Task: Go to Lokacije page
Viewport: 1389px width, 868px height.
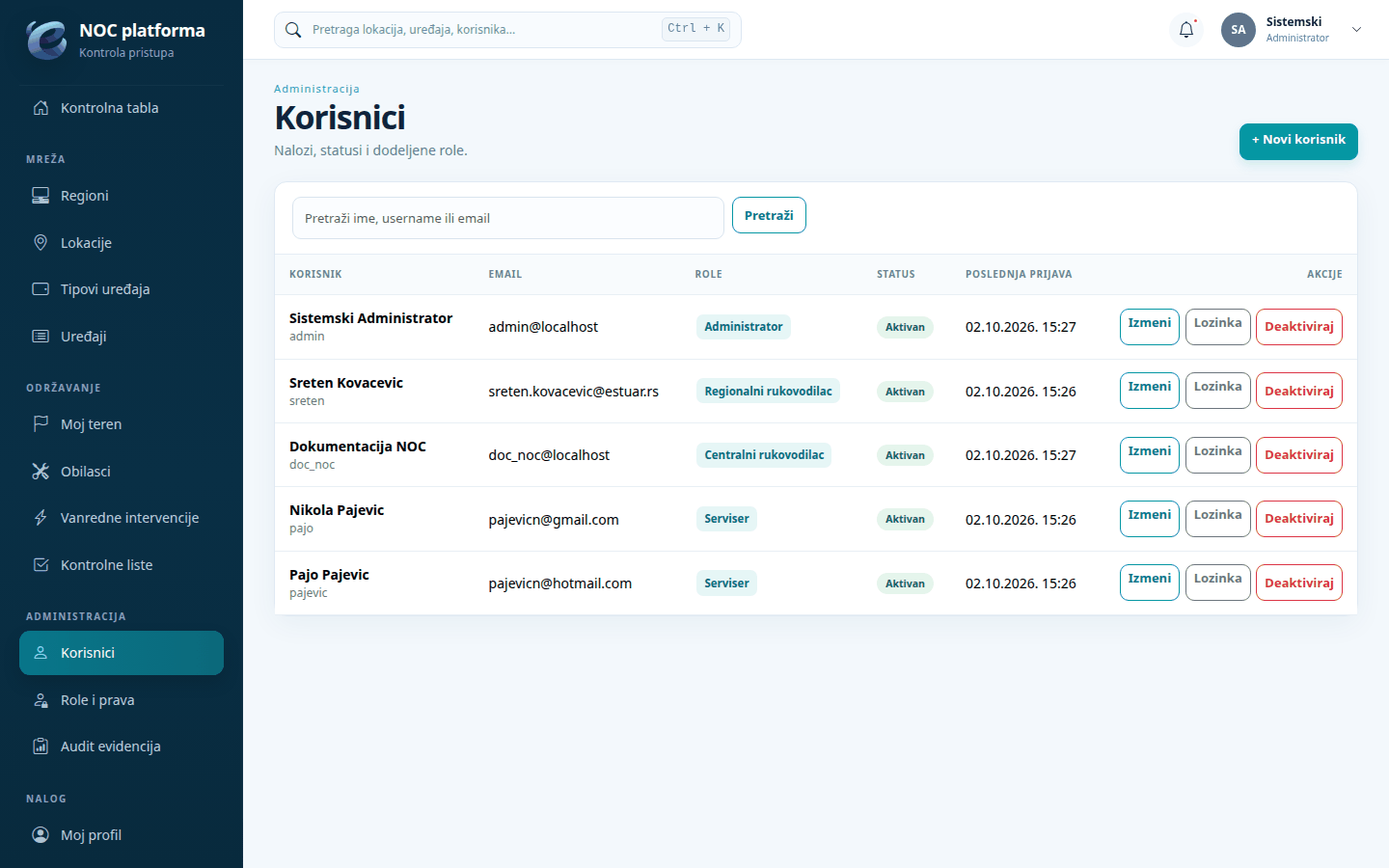Action: [122, 243]
